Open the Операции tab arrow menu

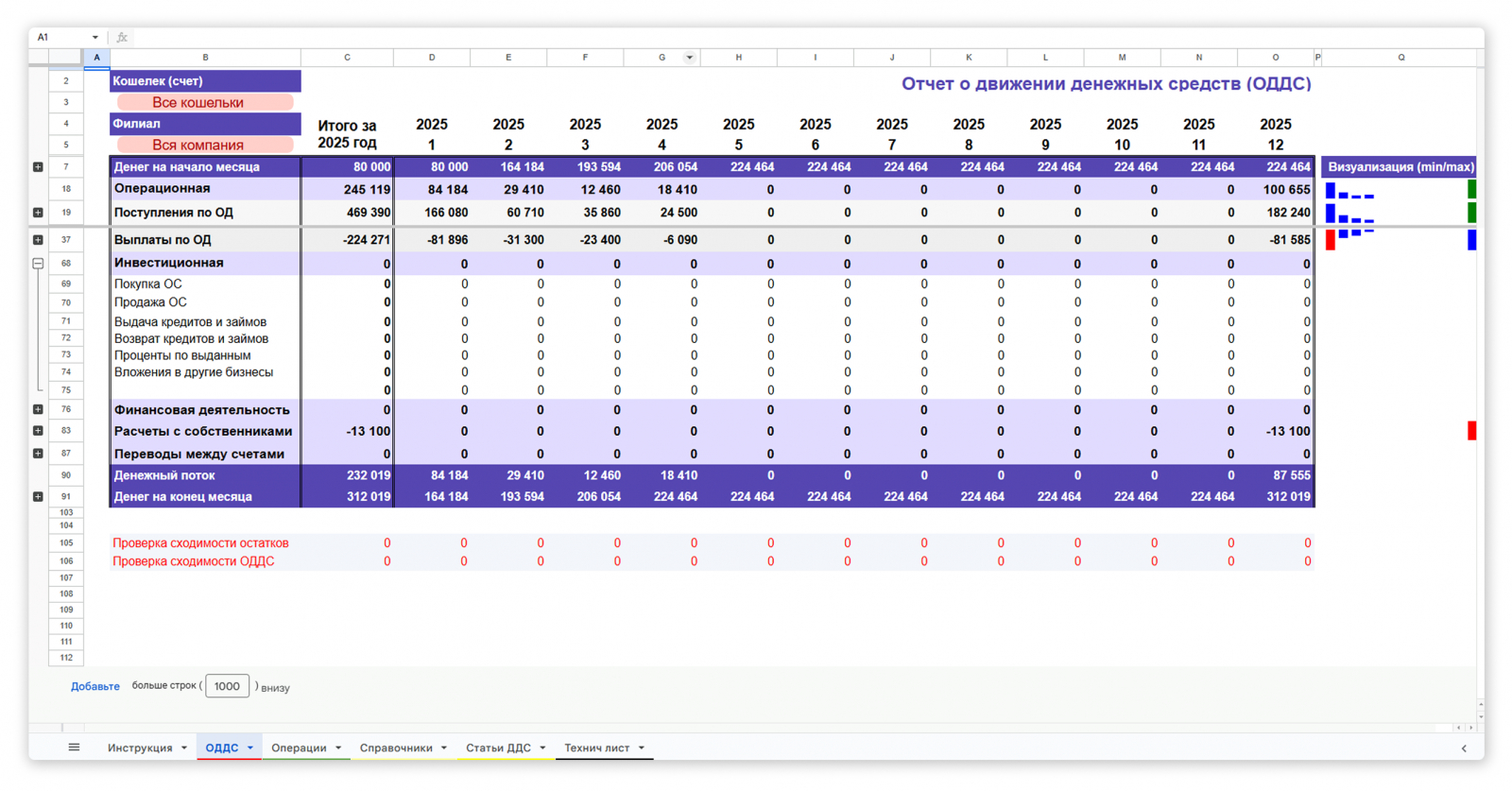pyautogui.click(x=338, y=748)
